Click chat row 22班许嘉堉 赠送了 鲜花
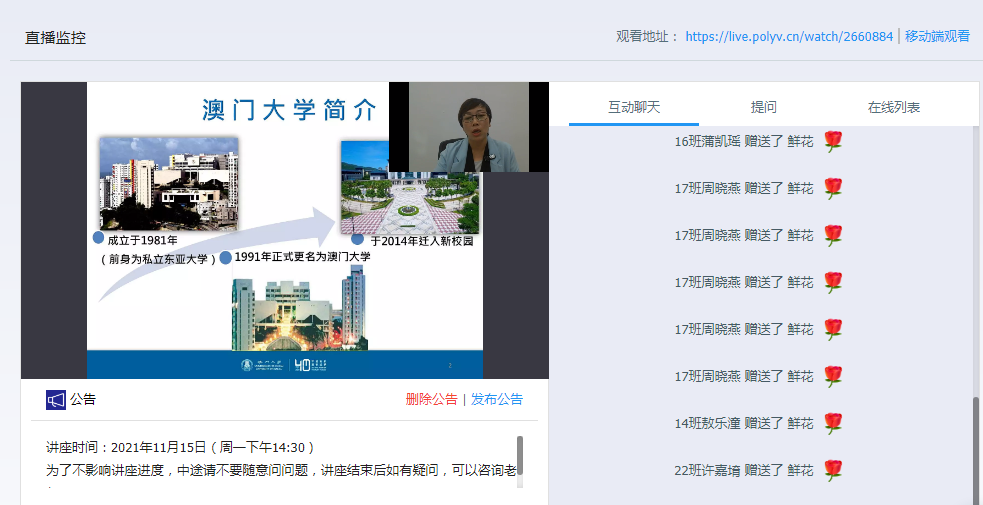This screenshot has height=505, width=983. pos(759,471)
